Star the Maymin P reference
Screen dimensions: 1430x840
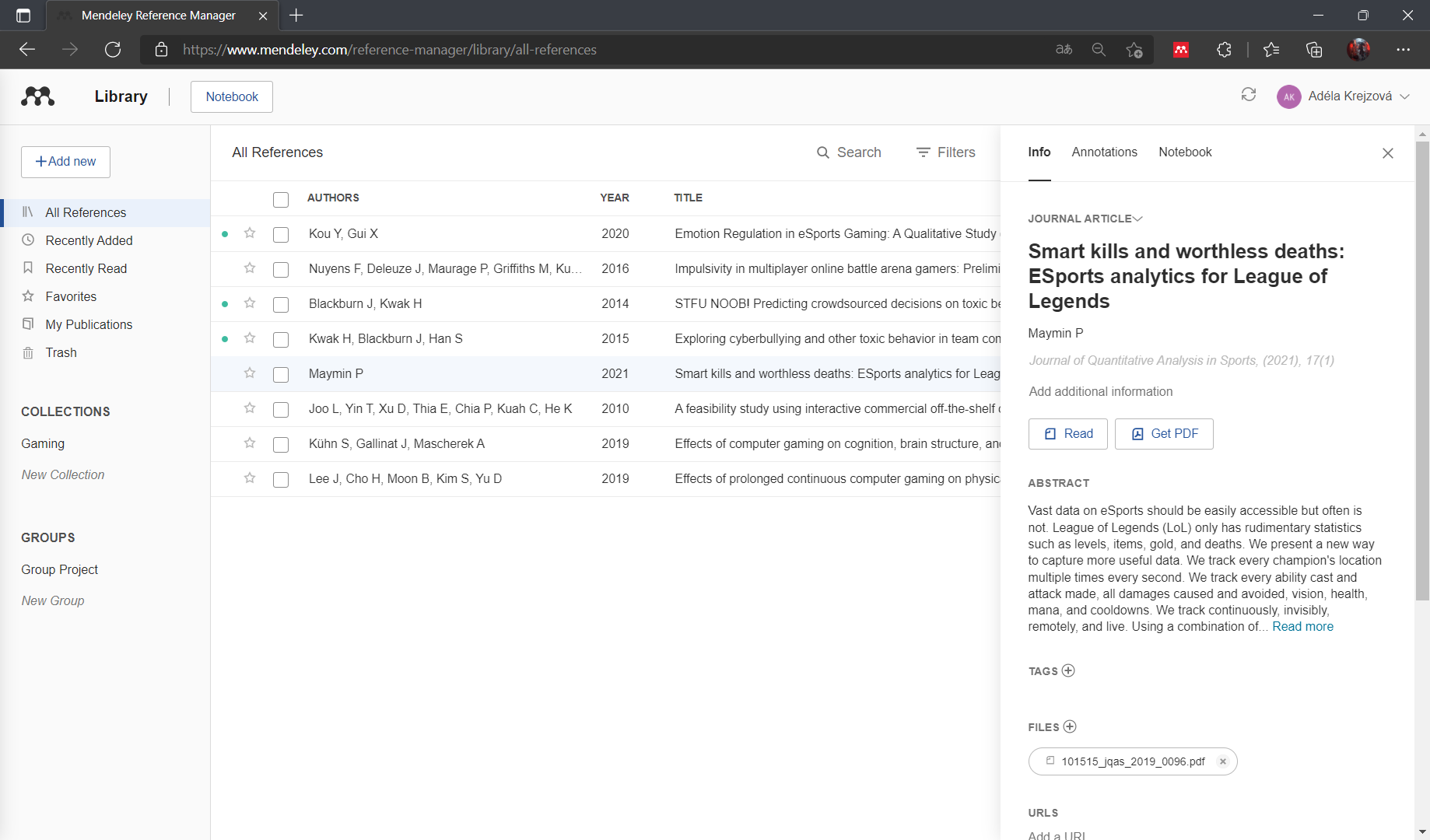click(250, 373)
